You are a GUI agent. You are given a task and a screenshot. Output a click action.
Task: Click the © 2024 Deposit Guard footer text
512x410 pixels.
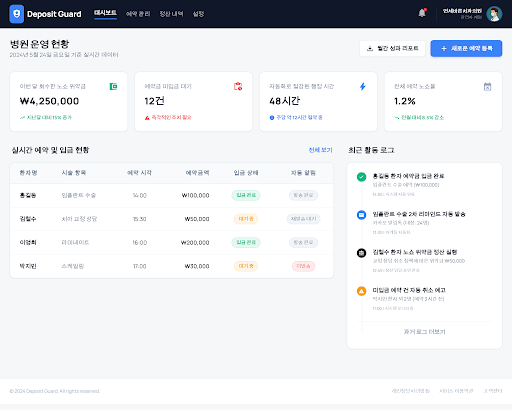pyautogui.click(x=55, y=391)
